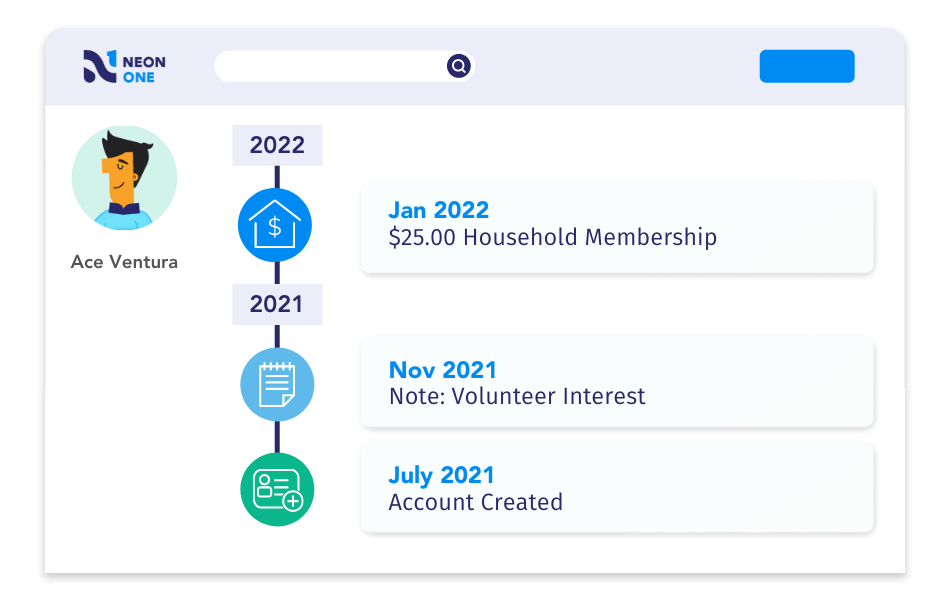Image resolution: width=950 pixels, height=600 pixels.
Task: Select the household membership dollar house icon
Action: click(x=275, y=225)
